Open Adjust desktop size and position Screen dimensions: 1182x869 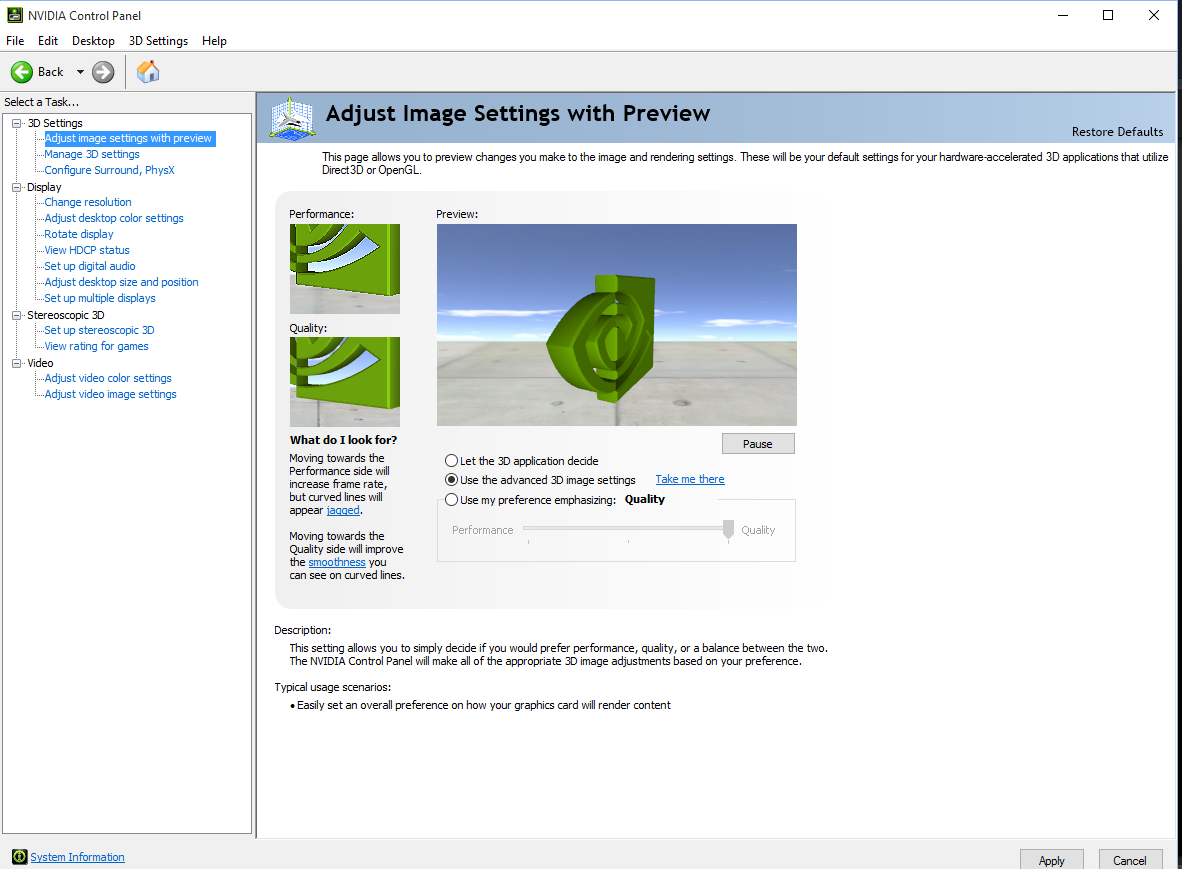coord(121,282)
